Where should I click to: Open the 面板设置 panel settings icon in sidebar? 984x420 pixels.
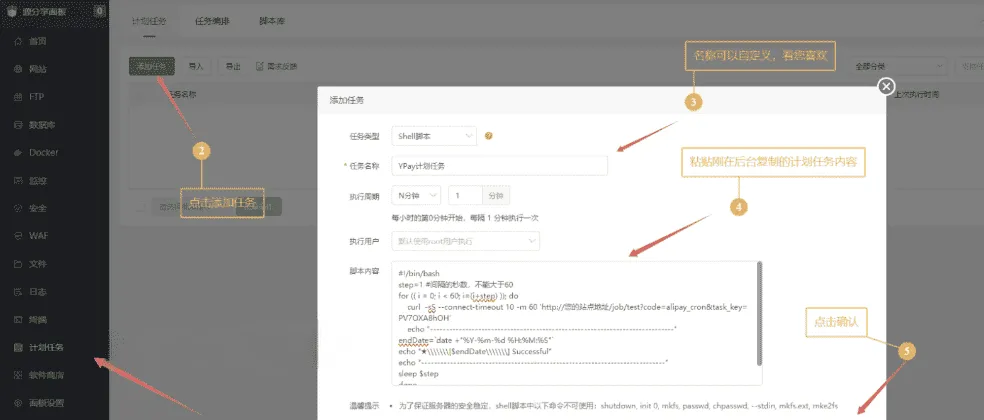tap(18, 402)
